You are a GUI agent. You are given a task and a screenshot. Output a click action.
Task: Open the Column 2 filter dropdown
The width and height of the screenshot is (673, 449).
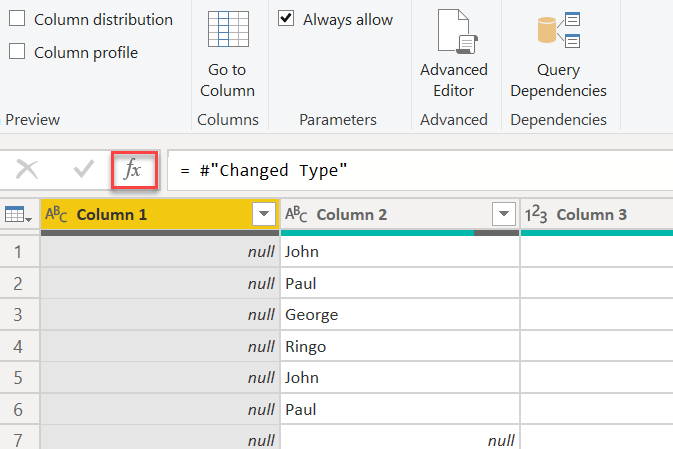tap(503, 214)
